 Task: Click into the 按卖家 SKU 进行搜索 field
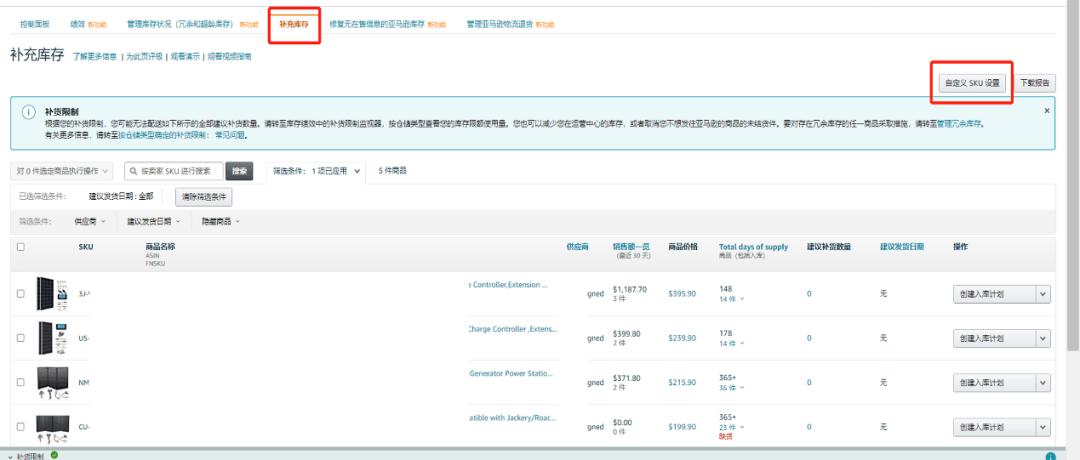click(180, 171)
